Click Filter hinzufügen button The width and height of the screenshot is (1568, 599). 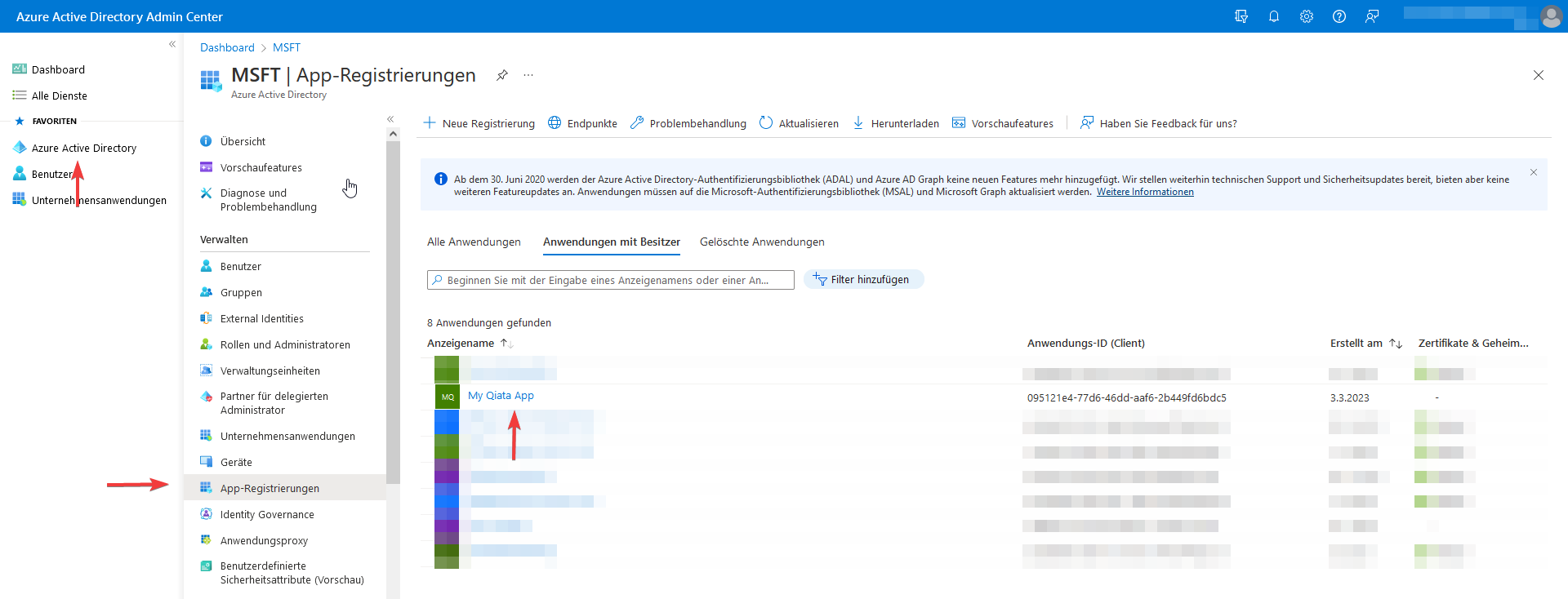[863, 280]
